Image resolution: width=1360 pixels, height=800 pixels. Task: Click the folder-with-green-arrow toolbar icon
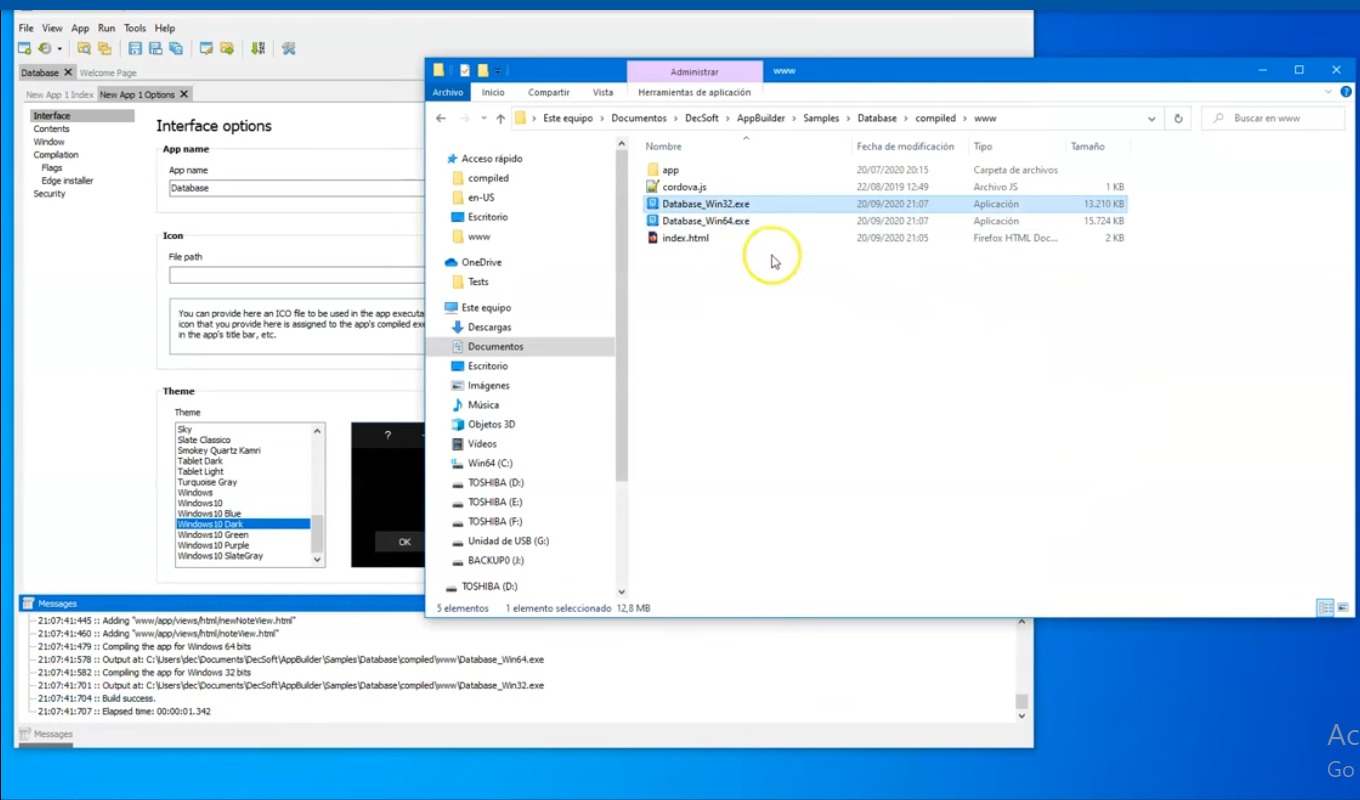[x=227, y=48]
